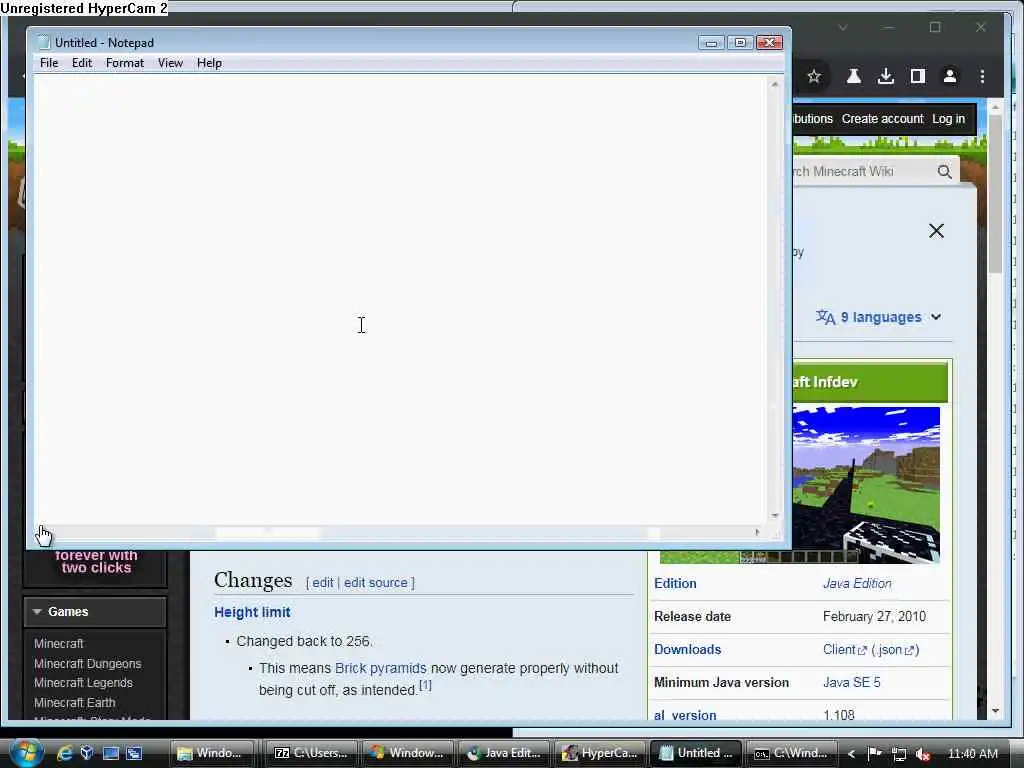Click Action Center flag tray icon
The width and height of the screenshot is (1024, 768).
pyautogui.click(x=874, y=754)
